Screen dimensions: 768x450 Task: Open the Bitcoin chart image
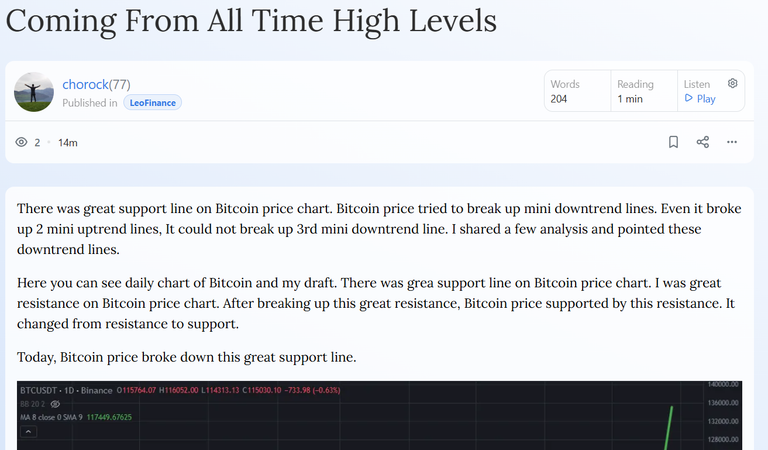click(380, 415)
